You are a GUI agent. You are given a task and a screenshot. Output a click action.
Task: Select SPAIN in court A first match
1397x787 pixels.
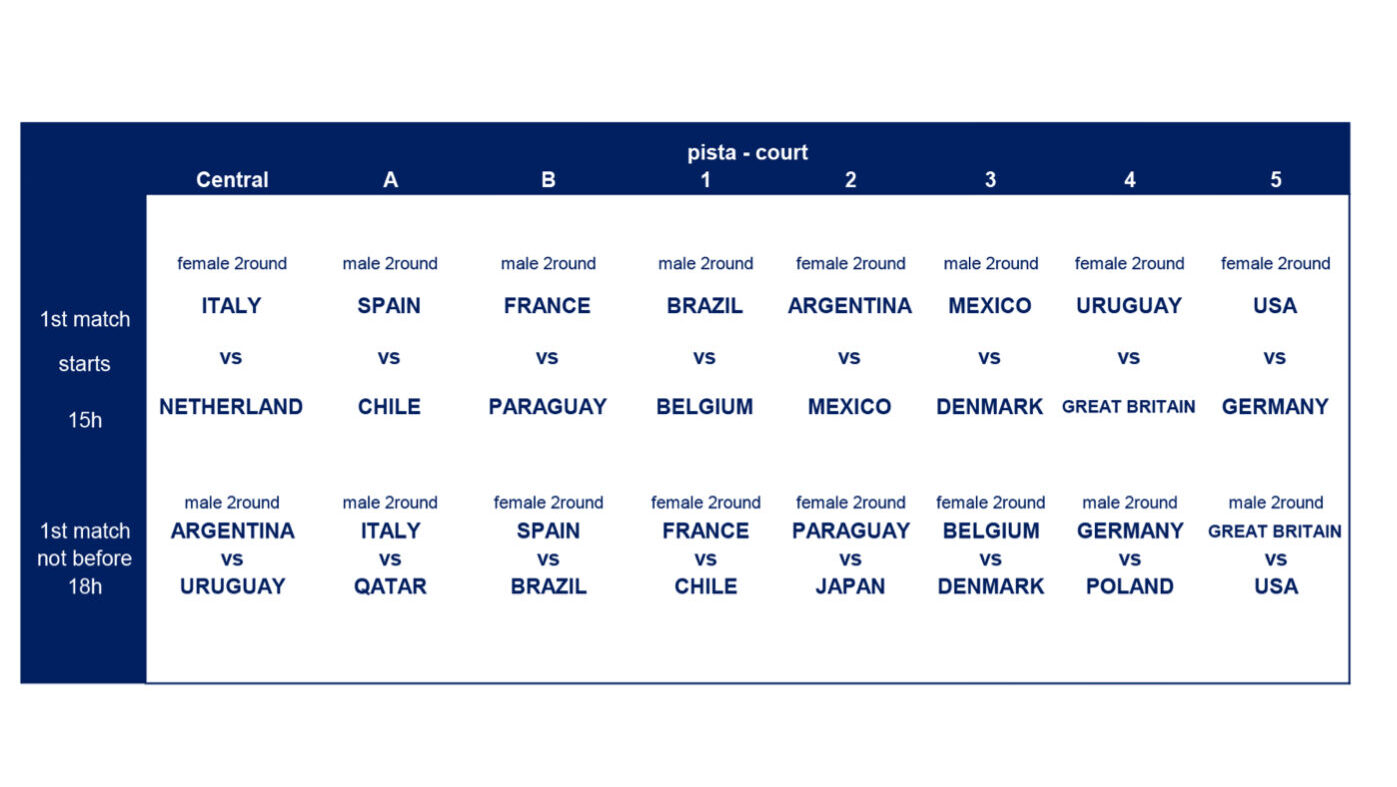pos(389,306)
